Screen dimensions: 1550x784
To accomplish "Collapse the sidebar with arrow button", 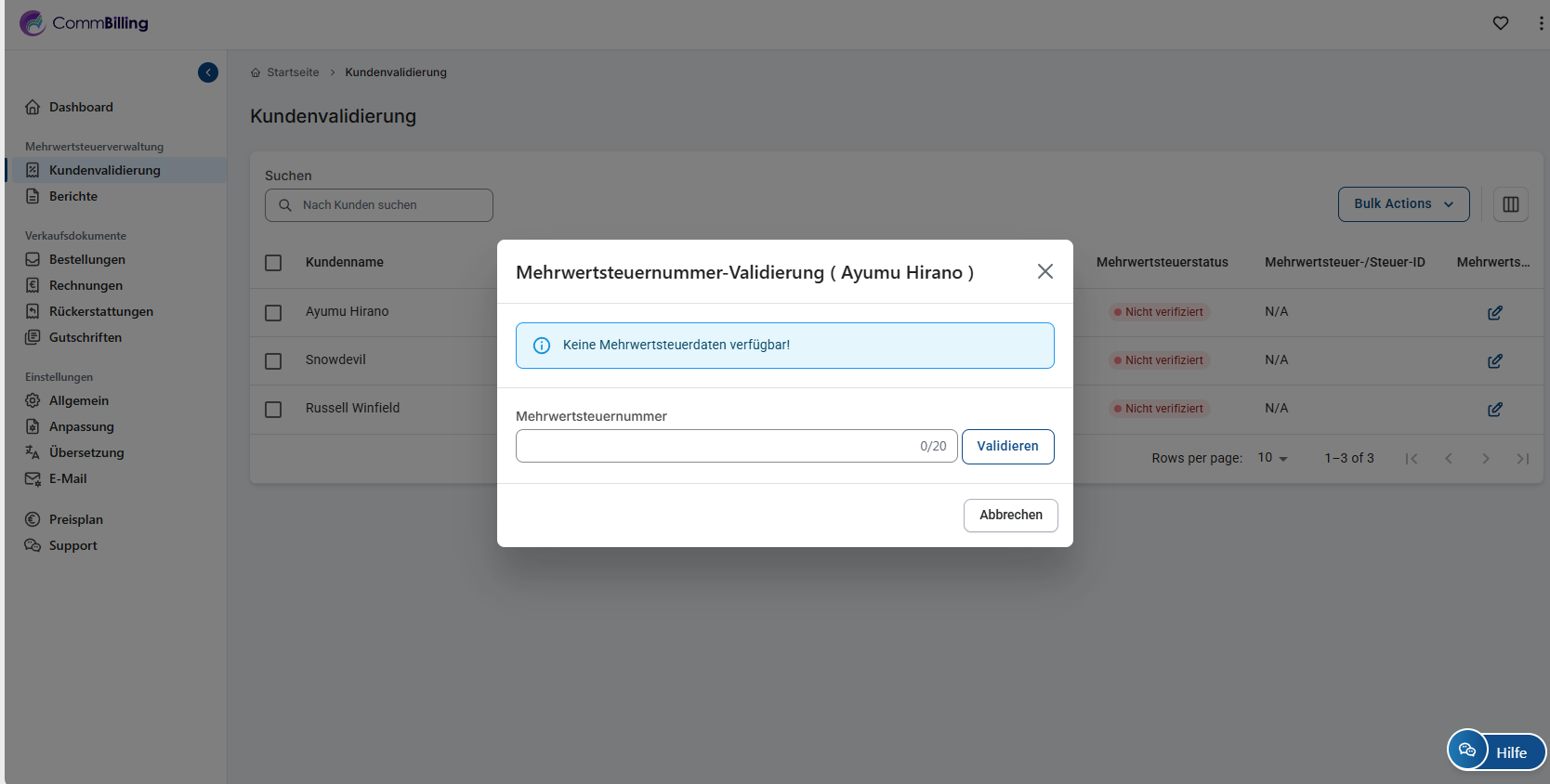I will coord(208,72).
